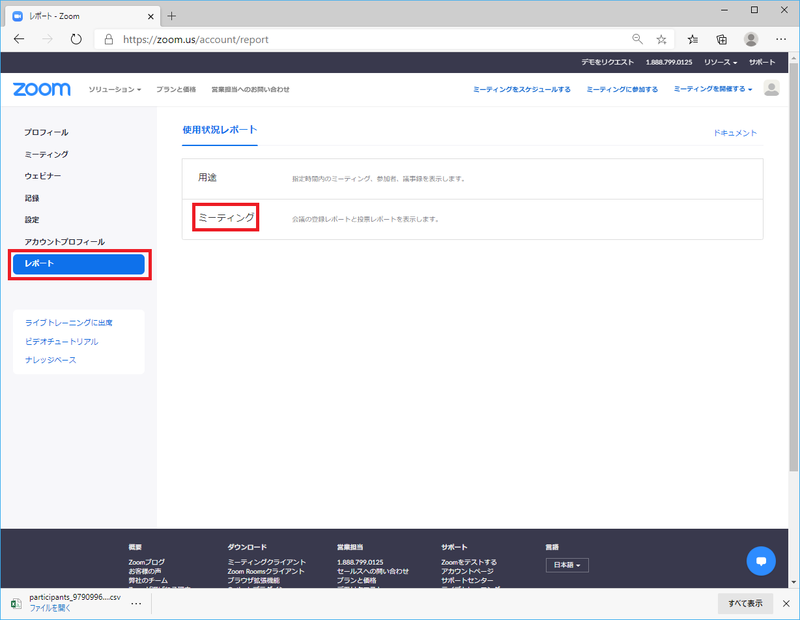
Task: Open the プロフィール sidebar item
Action: (46, 132)
